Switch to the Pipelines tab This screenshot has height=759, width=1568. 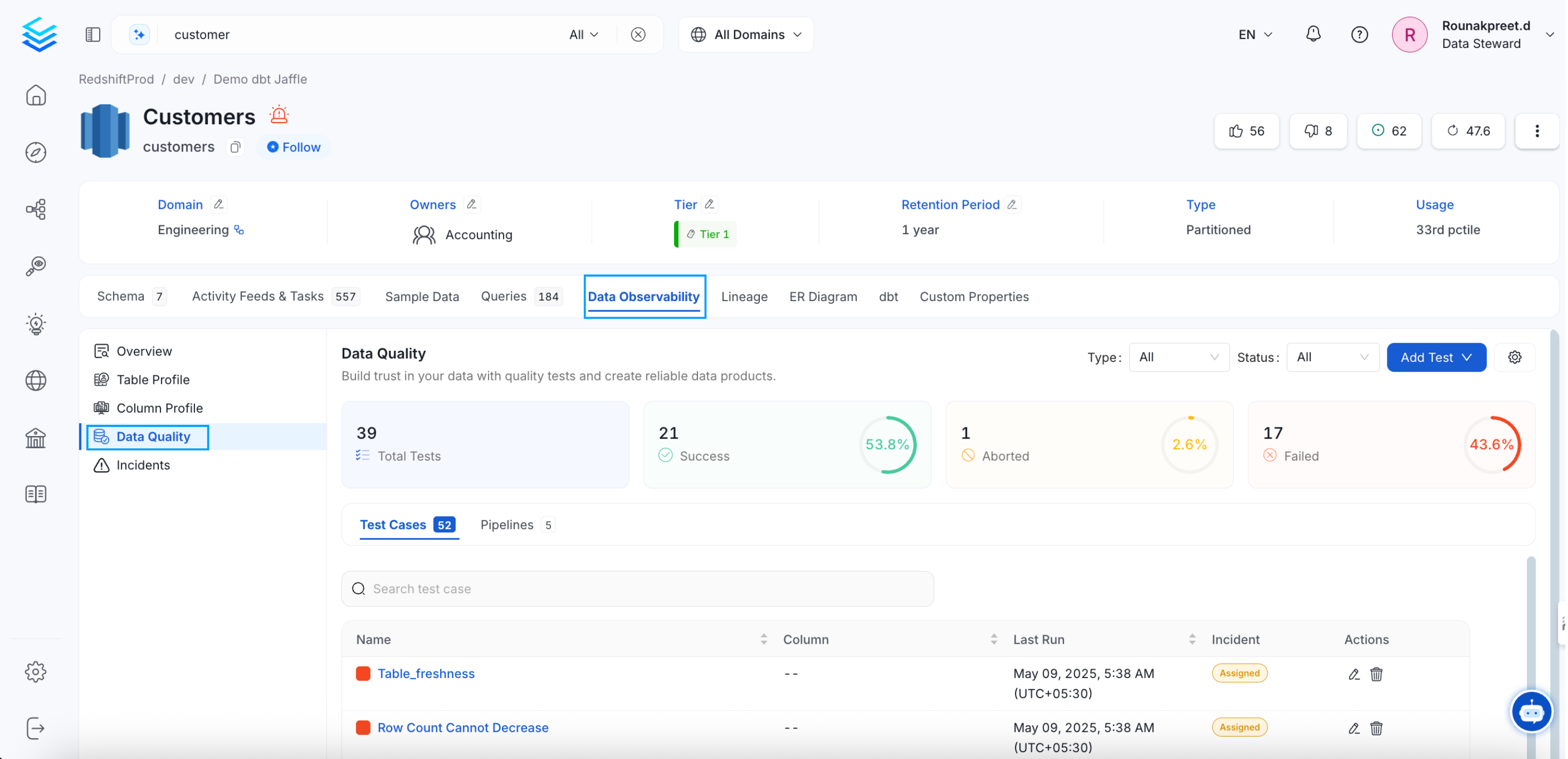507,524
